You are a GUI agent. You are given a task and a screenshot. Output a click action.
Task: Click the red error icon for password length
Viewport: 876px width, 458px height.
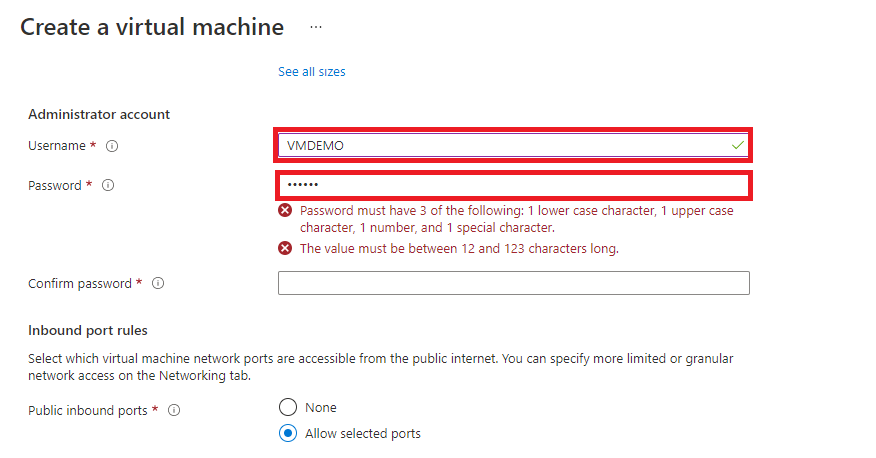point(285,248)
